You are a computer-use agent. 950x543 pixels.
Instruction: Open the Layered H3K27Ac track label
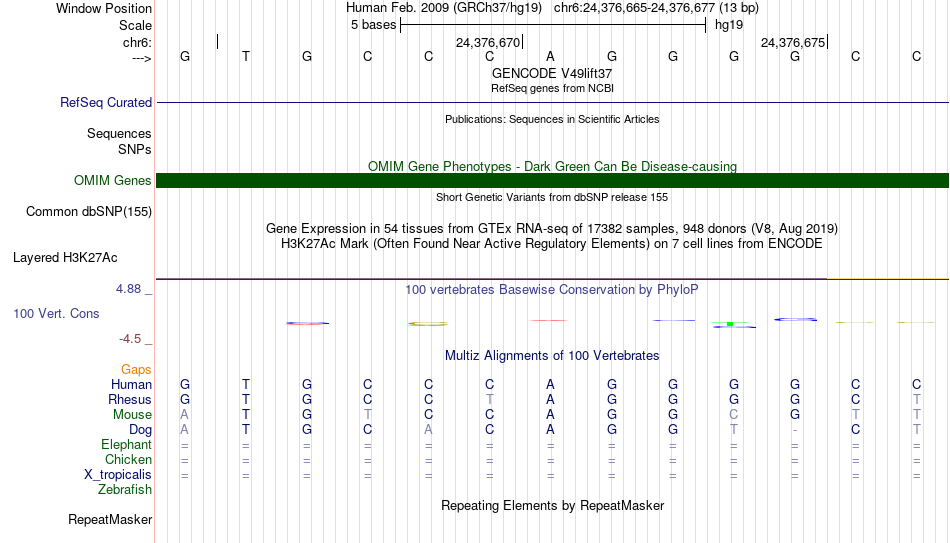coord(65,258)
